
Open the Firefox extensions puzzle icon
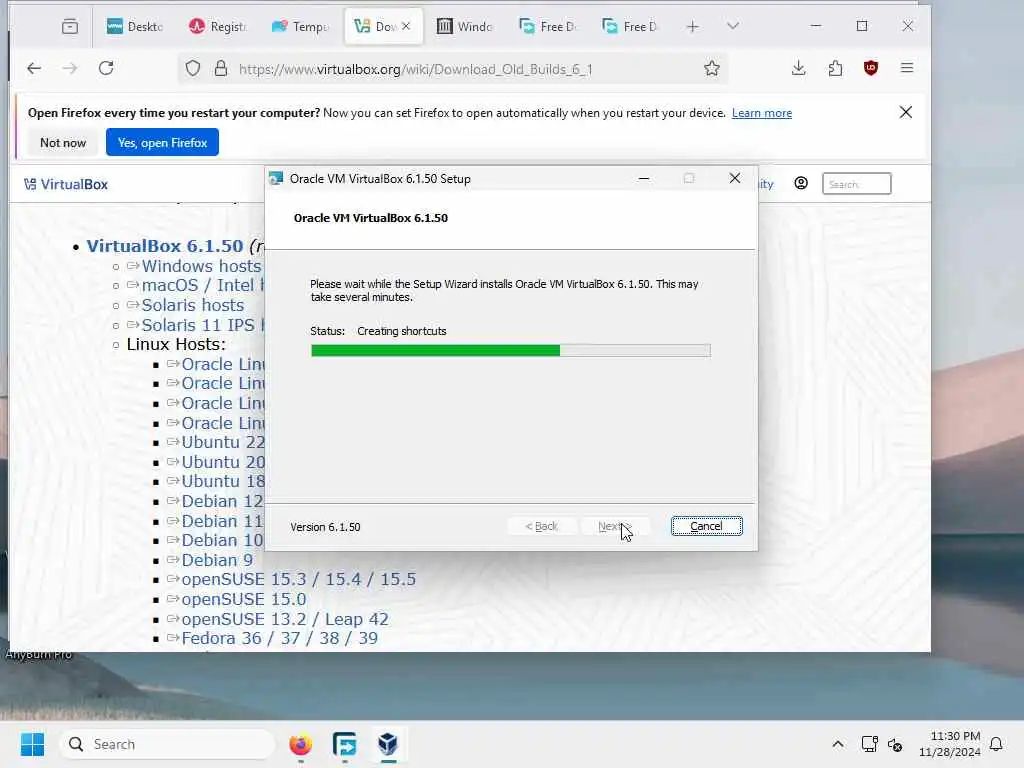[835, 68]
